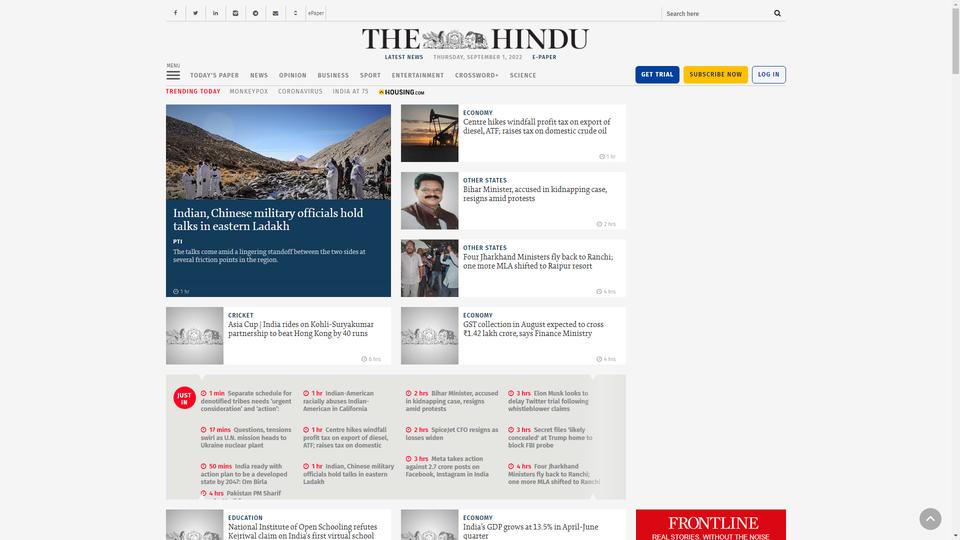
Task: Open the INDIA AT 75 trending topic
Action: coord(351,91)
